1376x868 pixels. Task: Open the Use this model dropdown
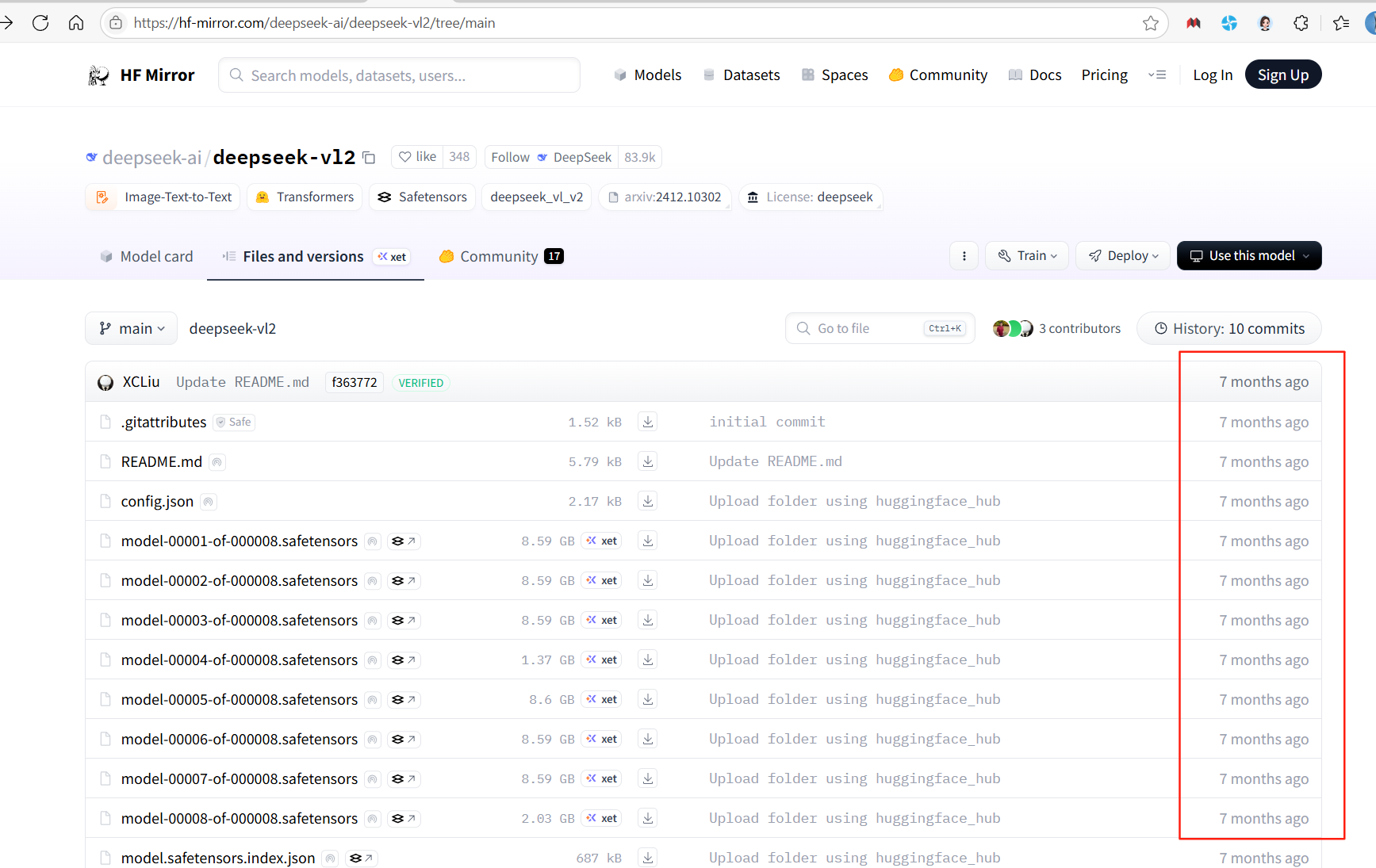tap(1249, 256)
